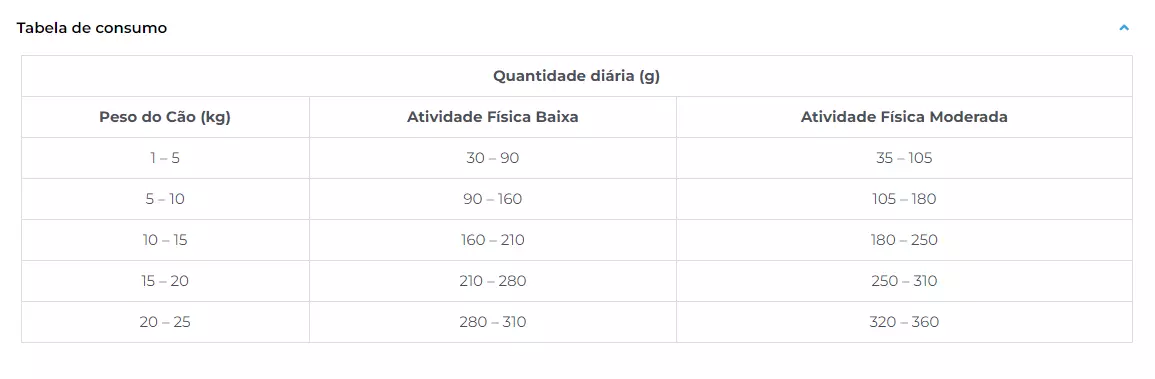Click the Atividade Física Moderada column header
The height and width of the screenshot is (379, 1155).
coord(905,117)
